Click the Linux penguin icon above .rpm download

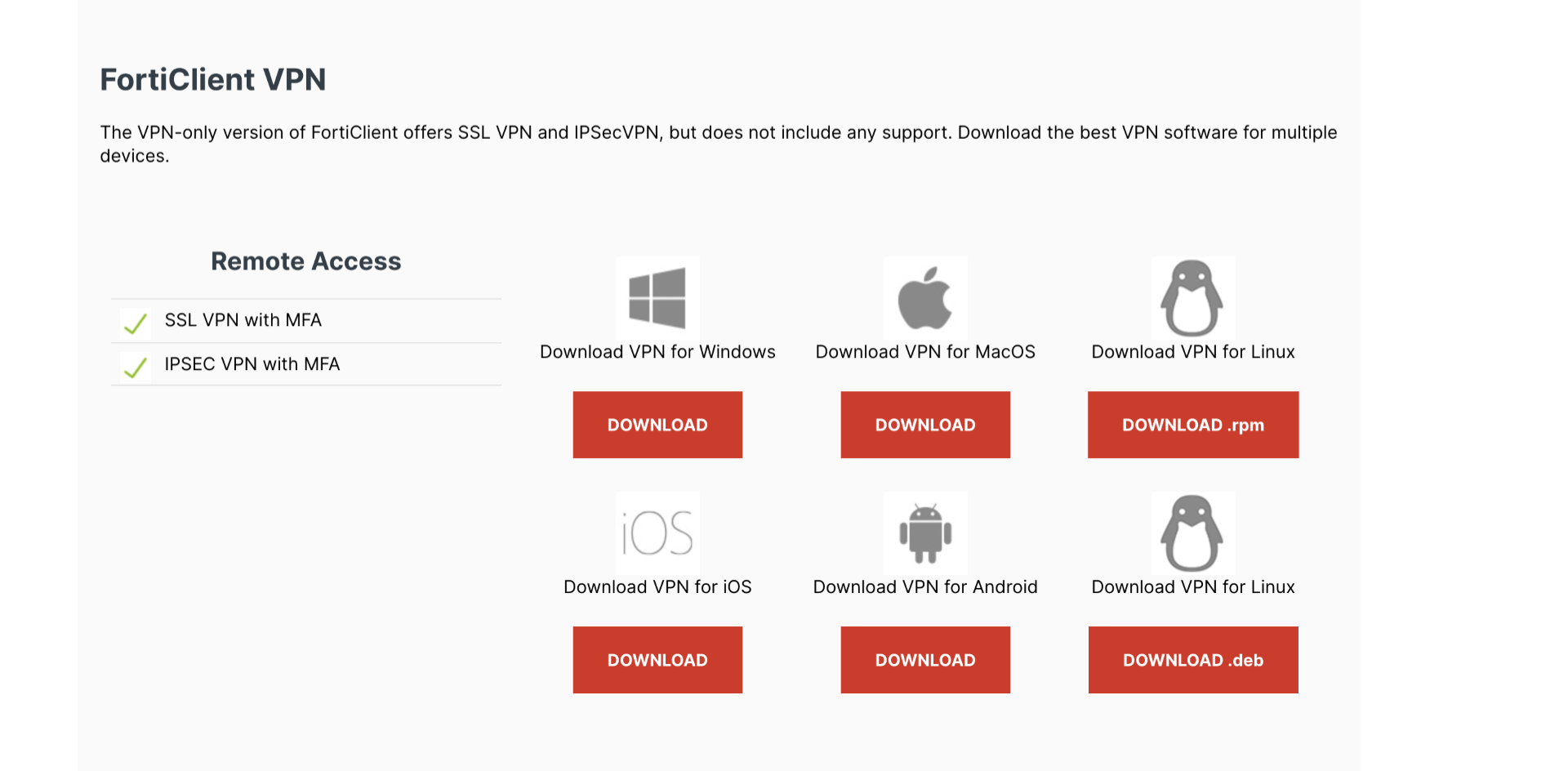(1193, 298)
